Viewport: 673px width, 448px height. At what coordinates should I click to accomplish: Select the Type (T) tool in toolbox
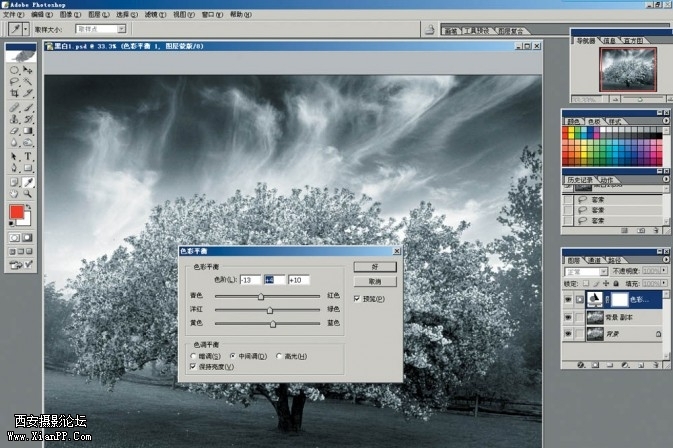29,156
